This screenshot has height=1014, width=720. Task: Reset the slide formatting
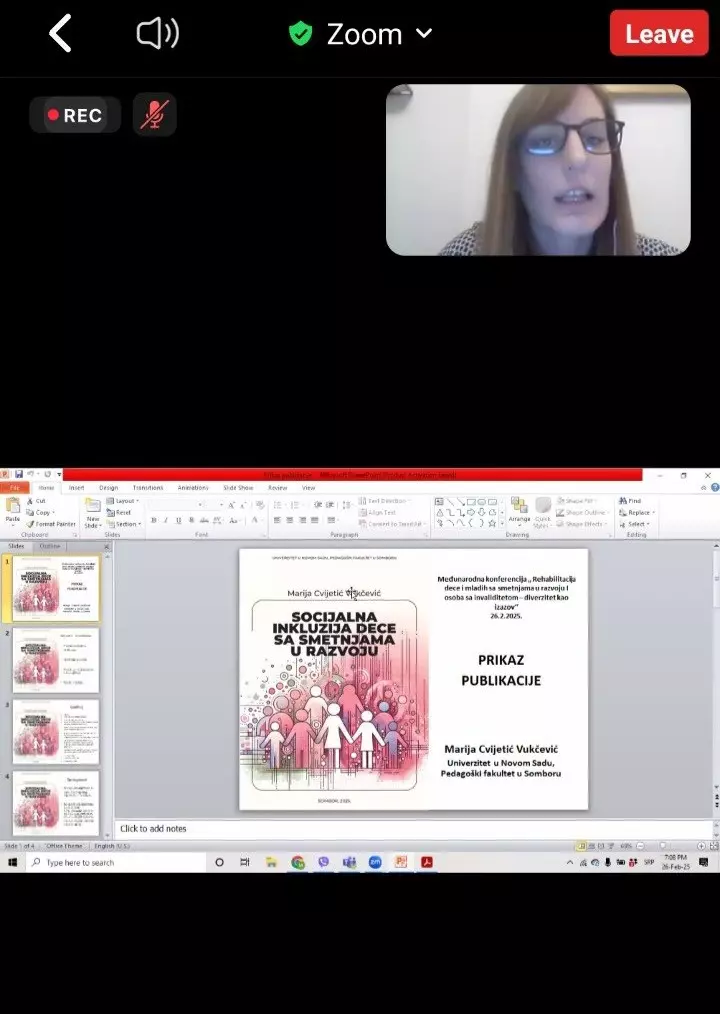[x=119, y=512]
